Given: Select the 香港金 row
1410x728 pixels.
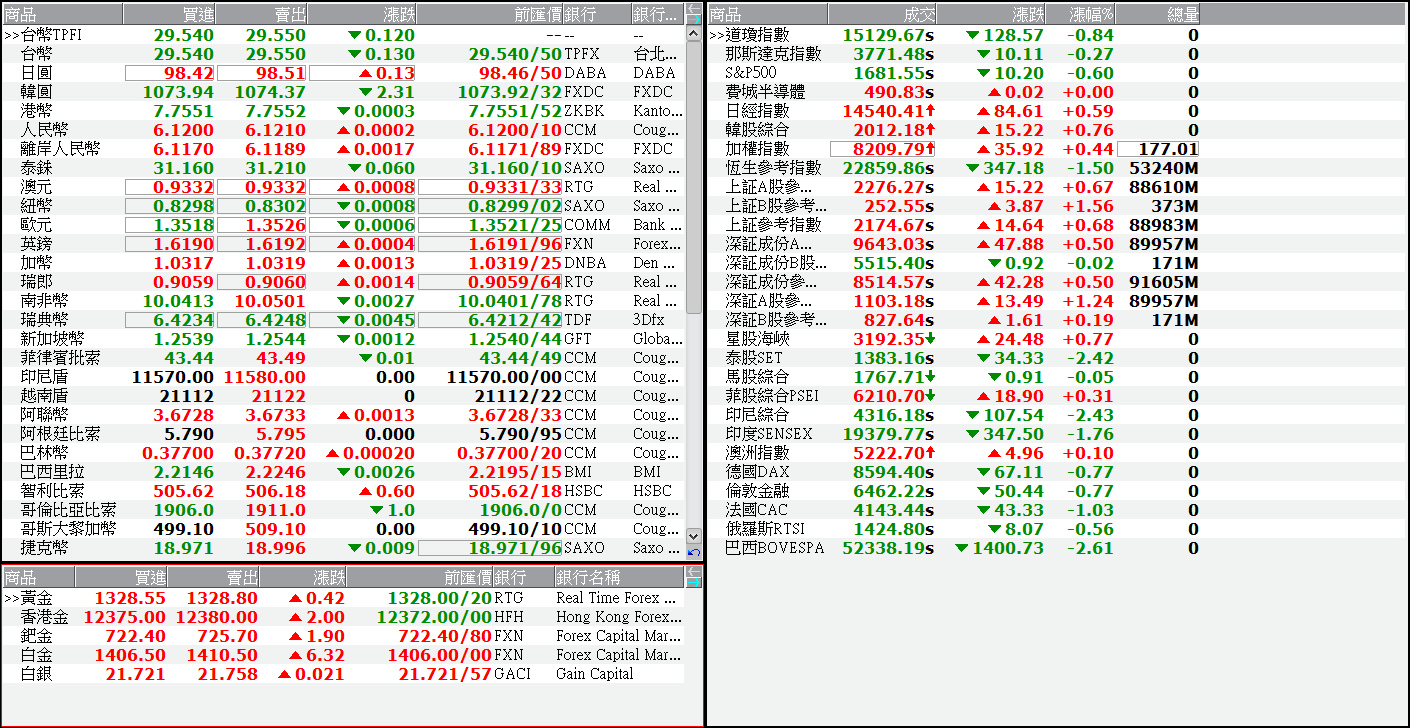Looking at the screenshot, I should 344,617.
